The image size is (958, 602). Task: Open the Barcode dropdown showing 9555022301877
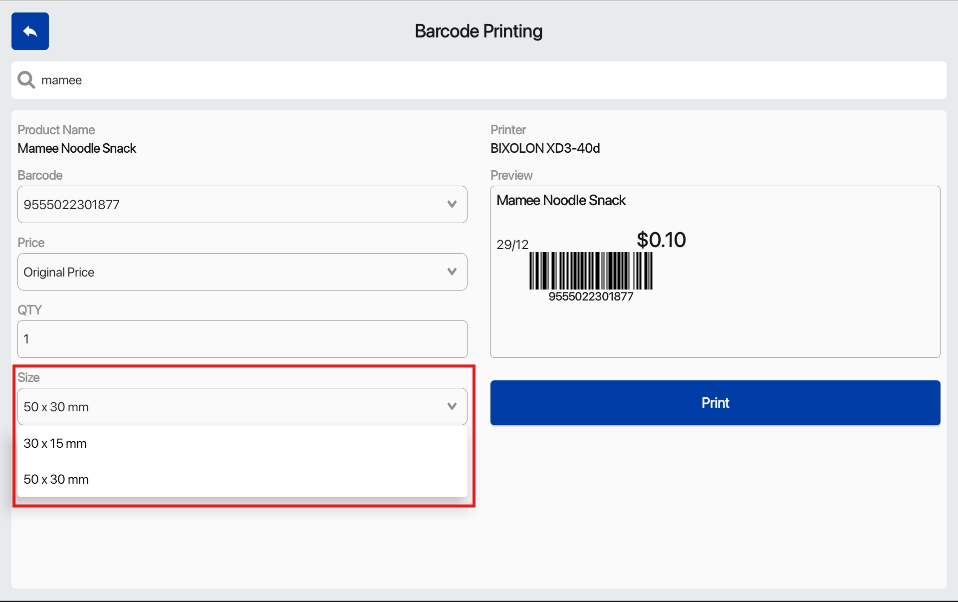(230, 205)
